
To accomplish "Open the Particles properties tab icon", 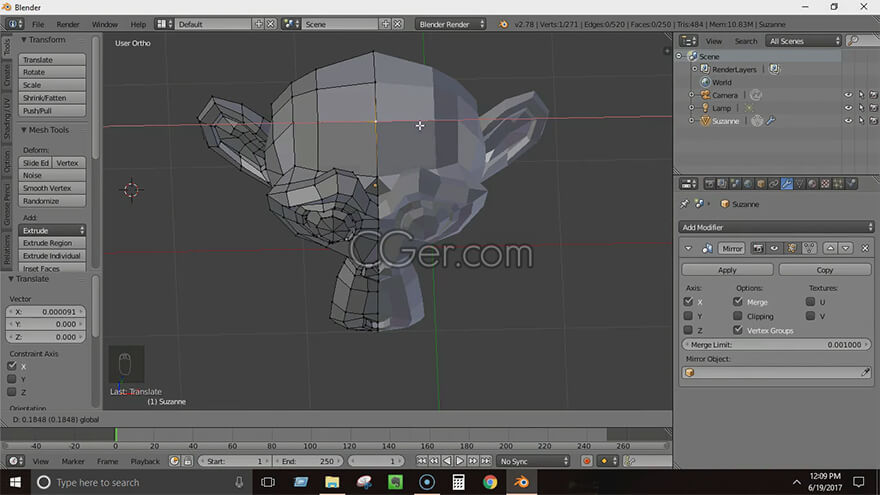I will point(838,184).
